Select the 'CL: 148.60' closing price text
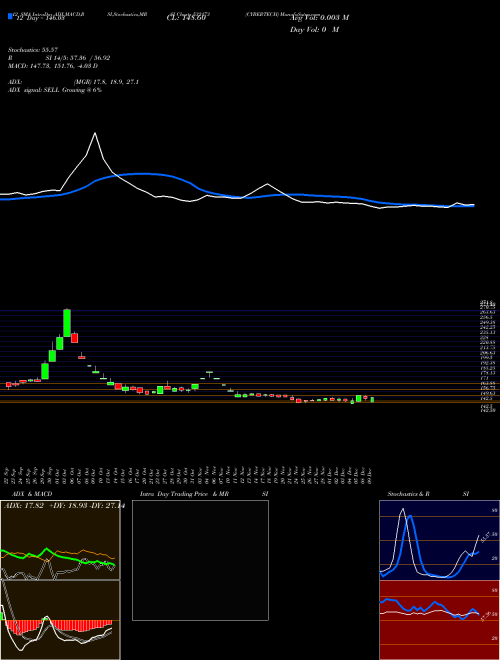This screenshot has width=500, height=660. pos(186,18)
